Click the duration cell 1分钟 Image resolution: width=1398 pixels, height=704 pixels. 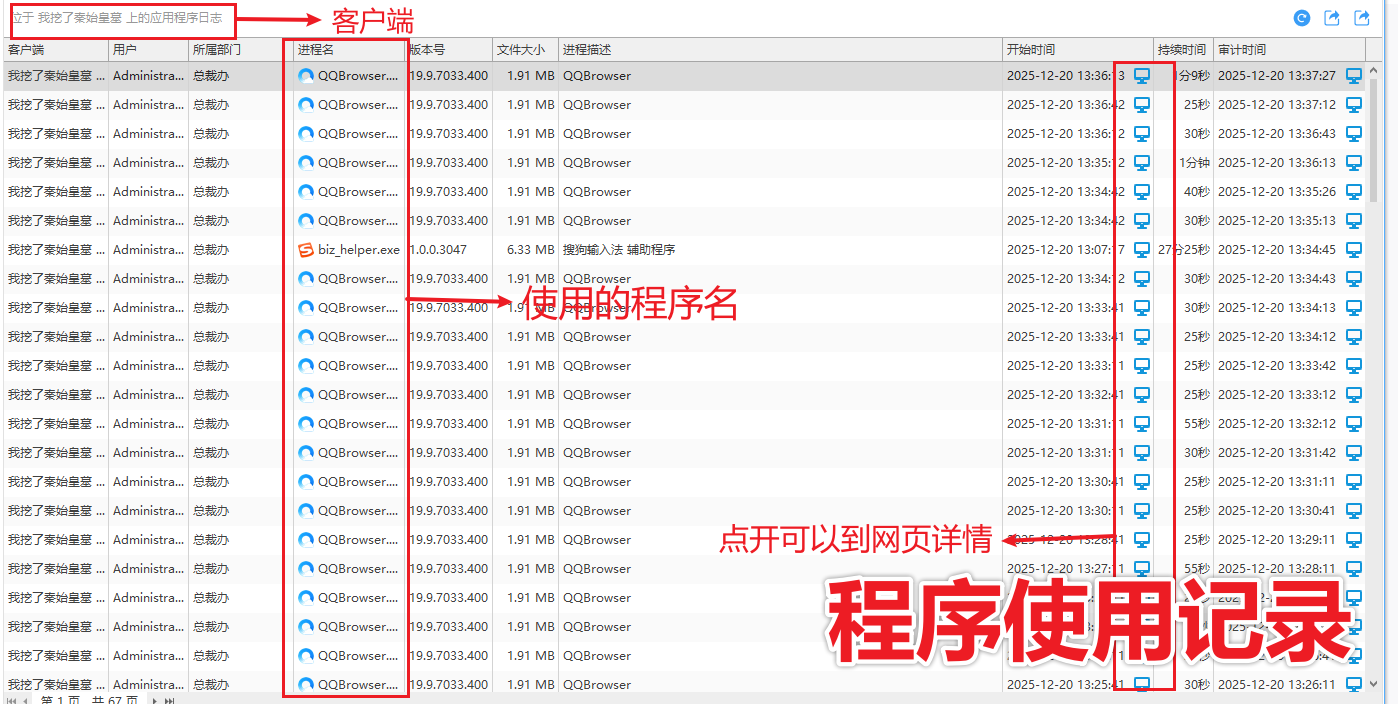pyautogui.click(x=1194, y=163)
